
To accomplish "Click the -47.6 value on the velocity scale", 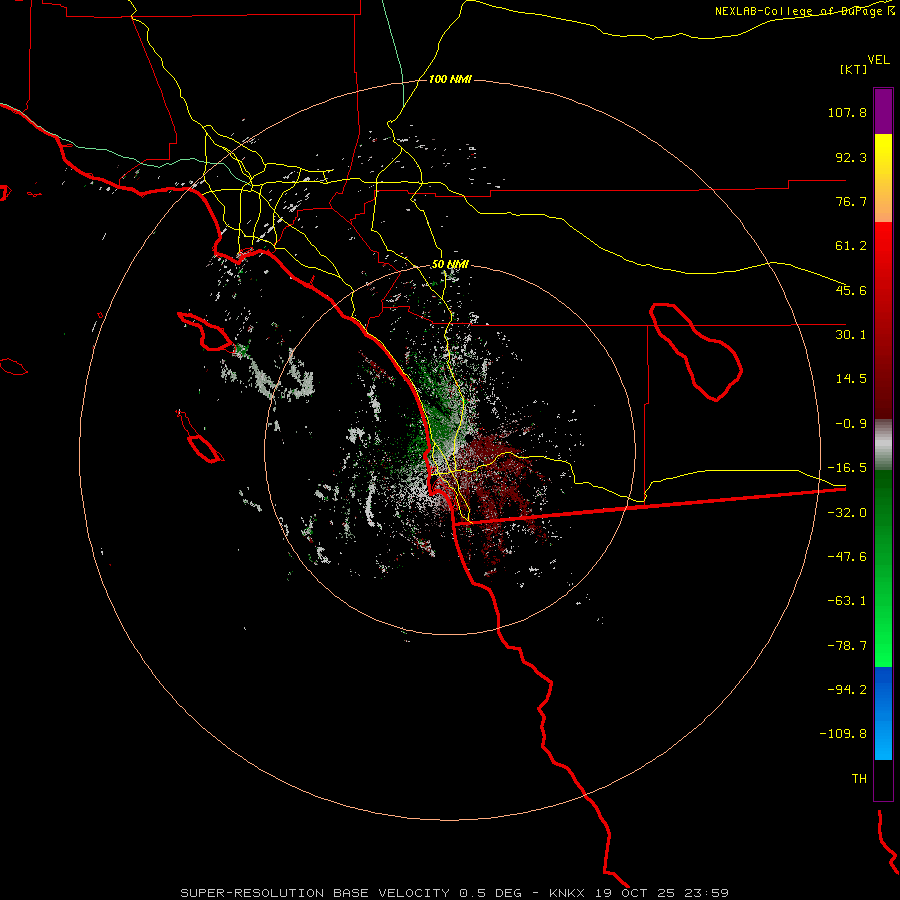I will click(847, 557).
